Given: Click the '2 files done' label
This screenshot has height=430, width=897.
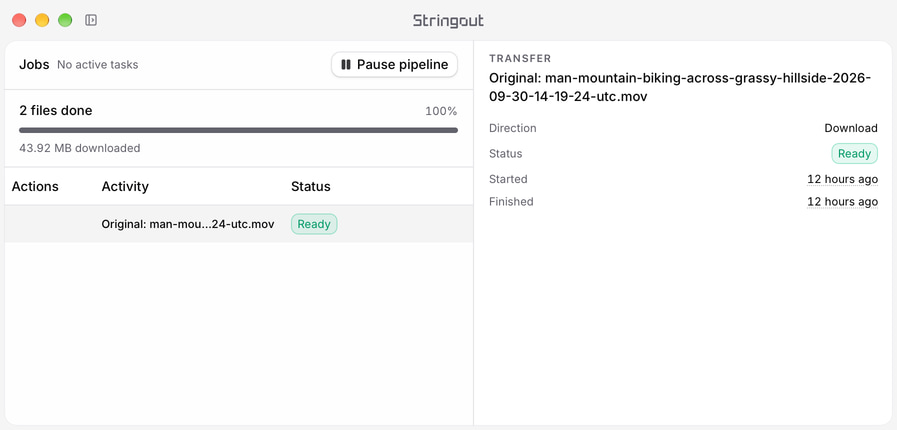Looking at the screenshot, I should [55, 110].
